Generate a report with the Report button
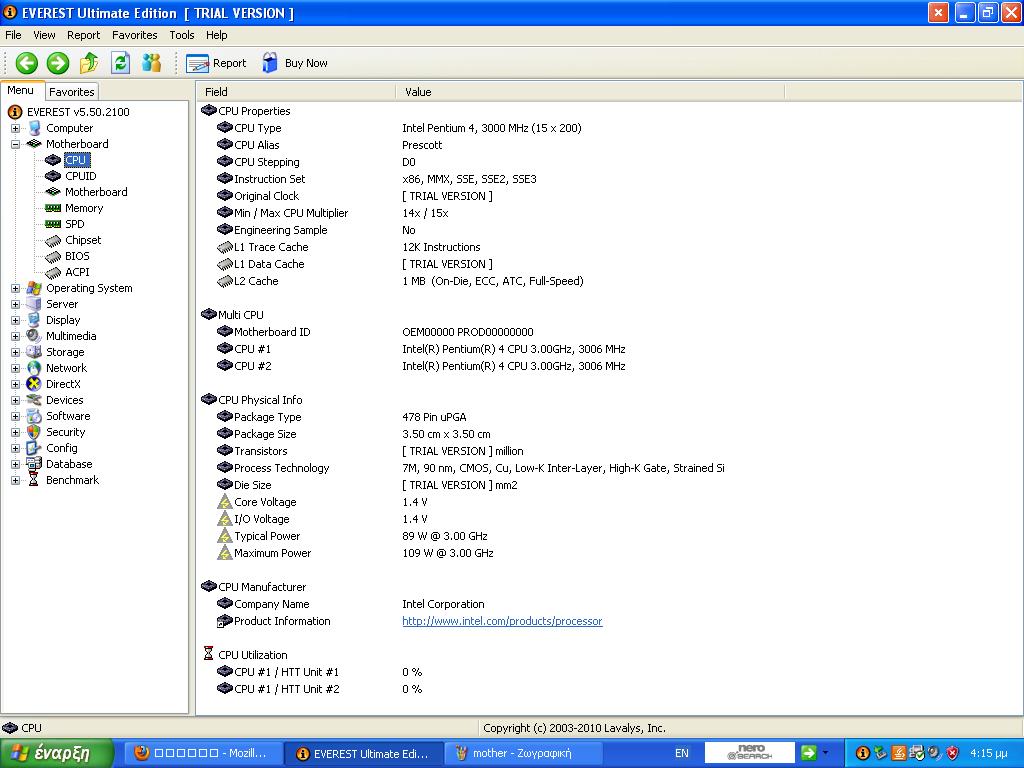Viewport: 1024px width, 768px height. coord(216,63)
